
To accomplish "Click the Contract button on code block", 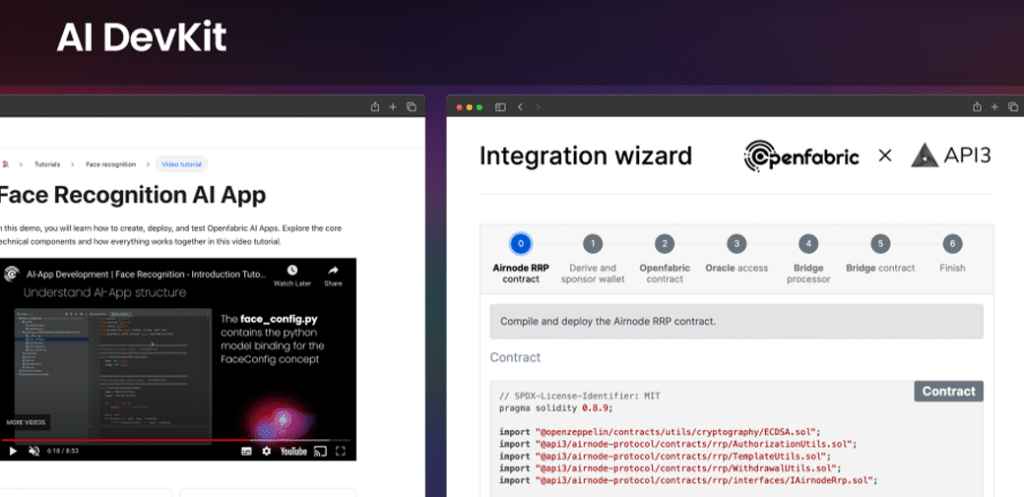I will pyautogui.click(x=948, y=391).
